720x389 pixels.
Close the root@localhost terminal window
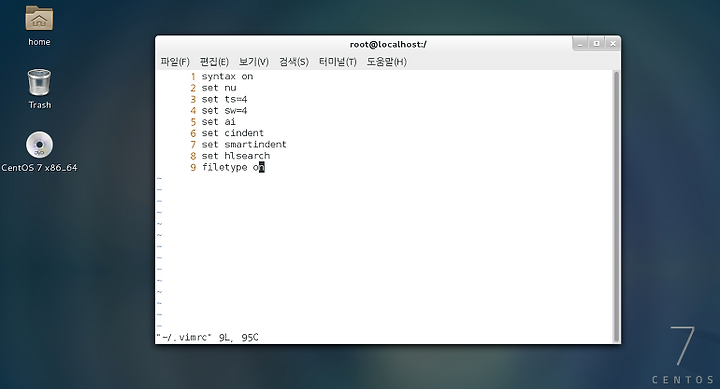(x=613, y=44)
